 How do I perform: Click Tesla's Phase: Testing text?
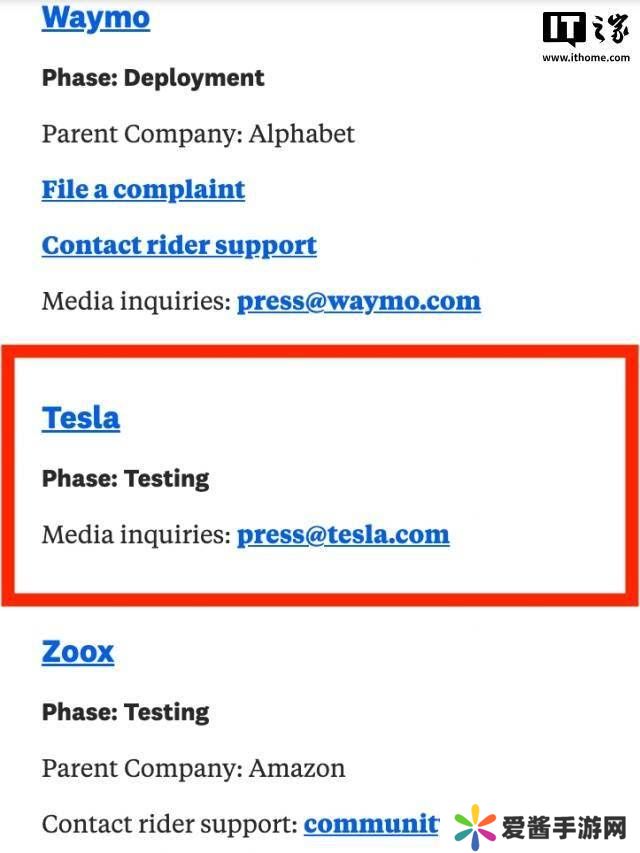click(126, 479)
